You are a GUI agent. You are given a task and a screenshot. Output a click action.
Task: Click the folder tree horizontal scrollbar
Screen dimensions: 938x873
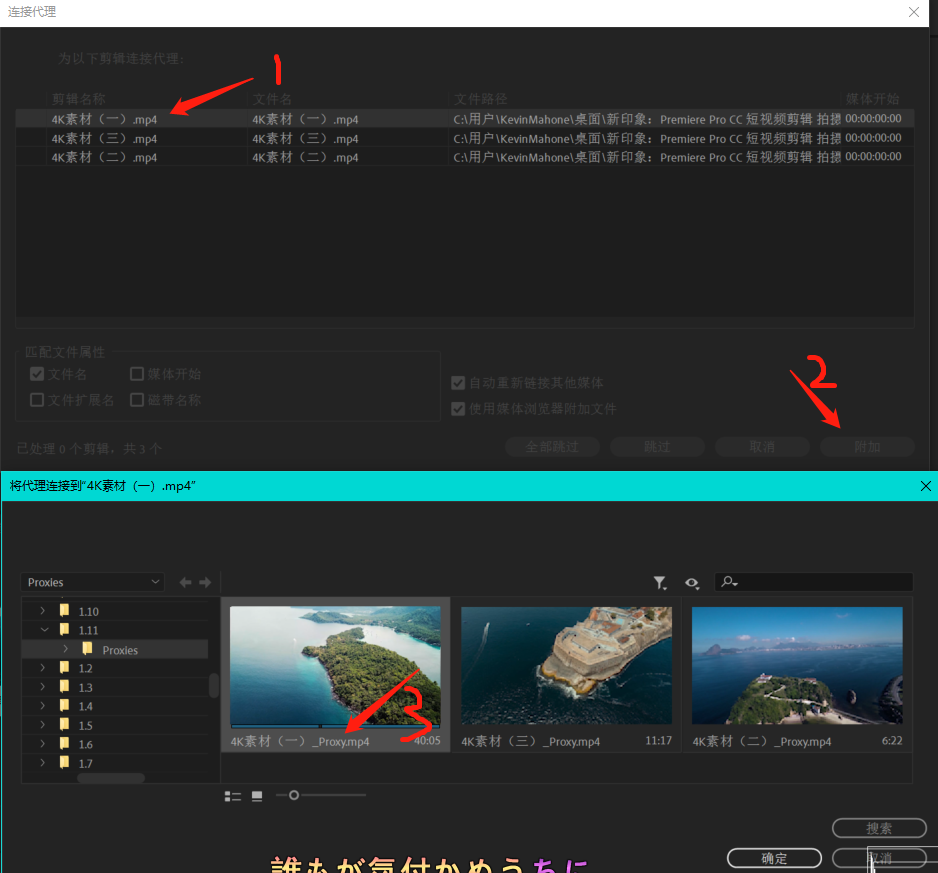111,778
